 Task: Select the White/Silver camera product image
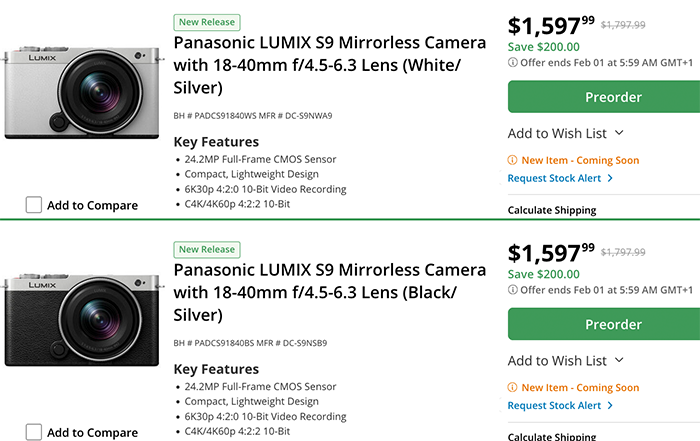(81, 91)
